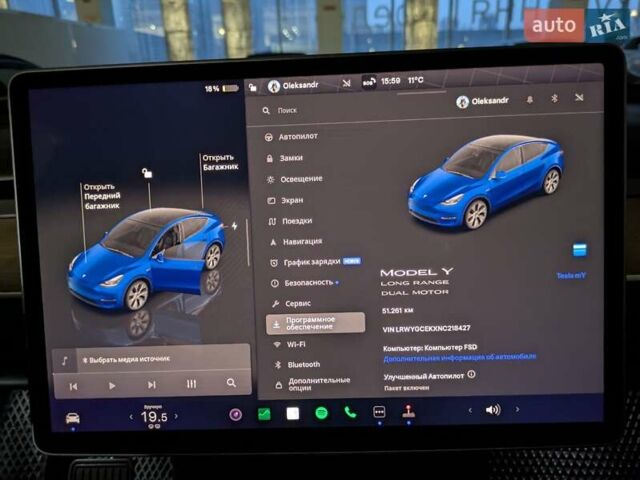This screenshot has height=480, width=640.
Task: Select Программное обеспечение menu item
Action: pos(316,323)
